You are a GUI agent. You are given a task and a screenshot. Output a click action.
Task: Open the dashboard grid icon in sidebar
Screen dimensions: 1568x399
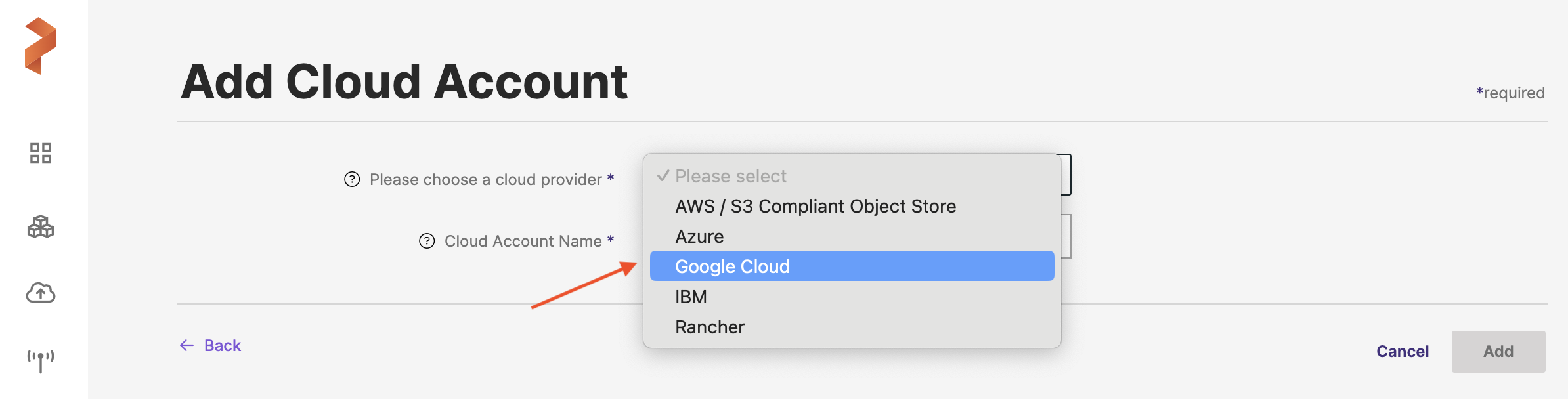[x=41, y=154]
